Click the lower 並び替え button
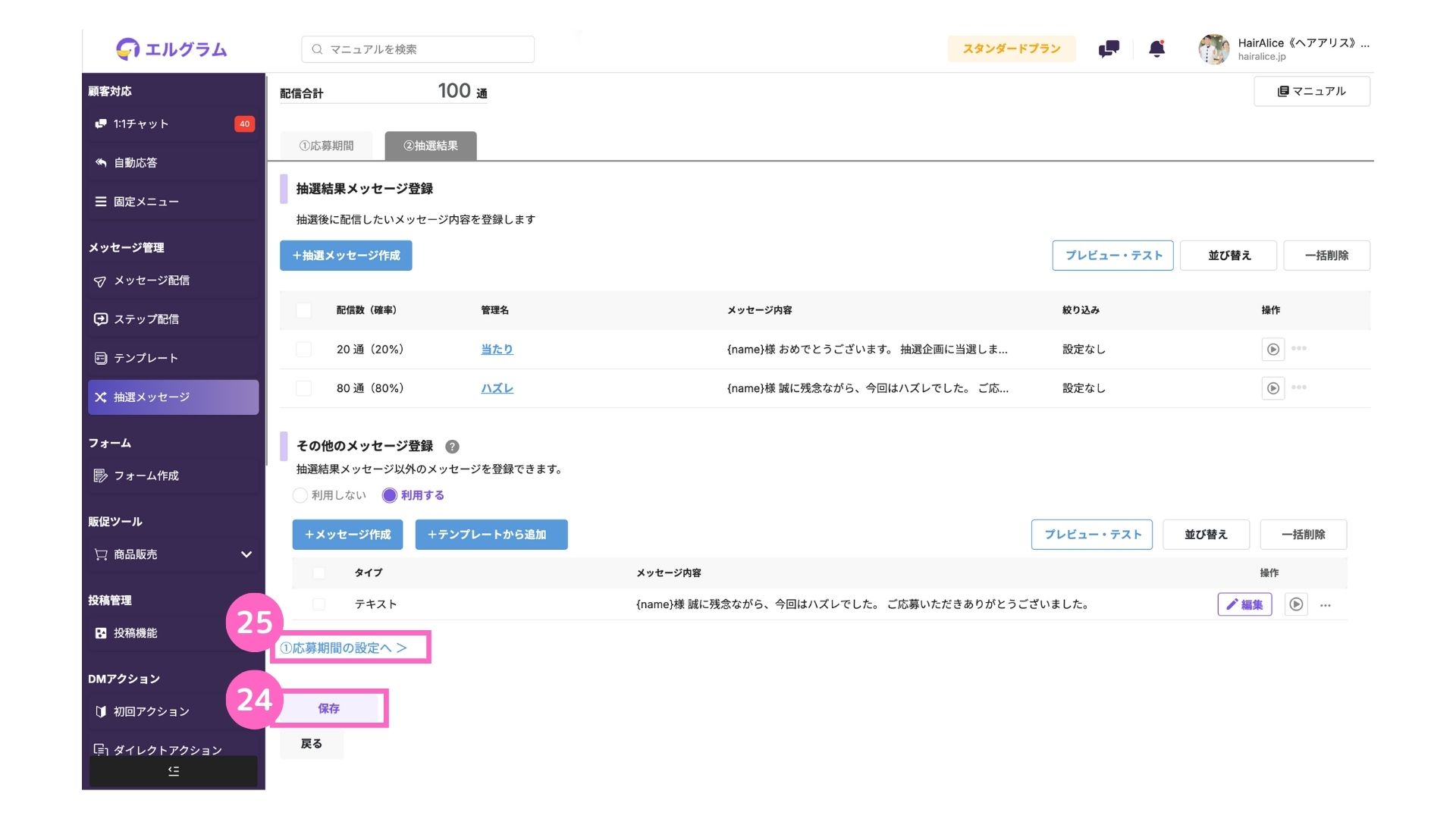The width and height of the screenshot is (1456, 819). [x=1206, y=535]
